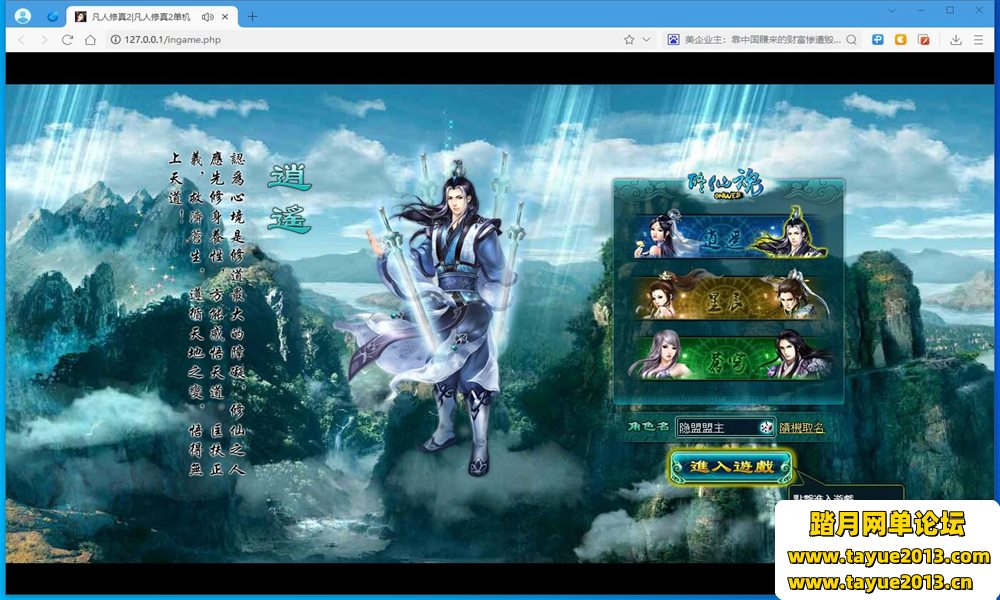Open the tab list chevron in title bar

coord(890,10)
